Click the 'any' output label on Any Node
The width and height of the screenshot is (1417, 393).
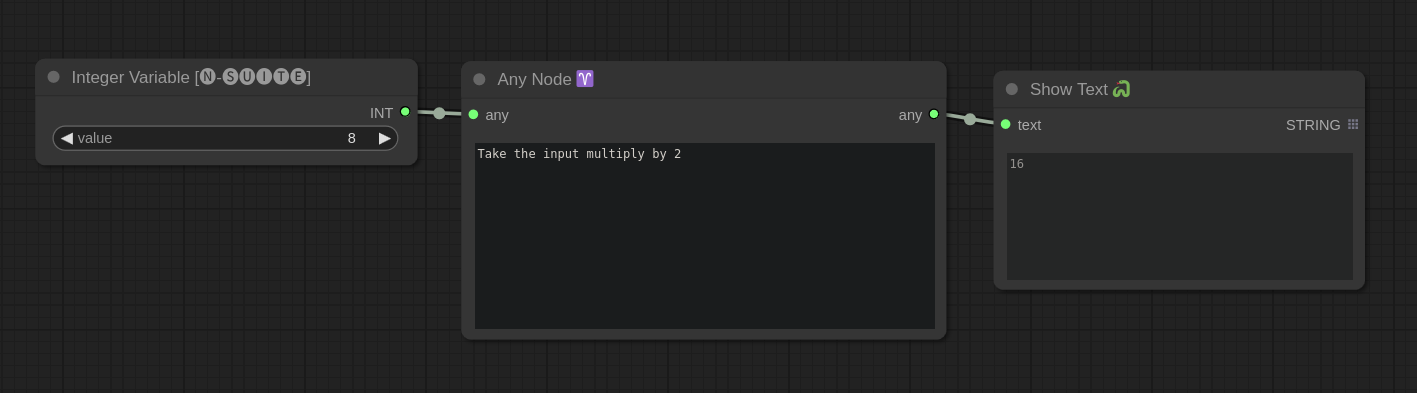point(910,115)
